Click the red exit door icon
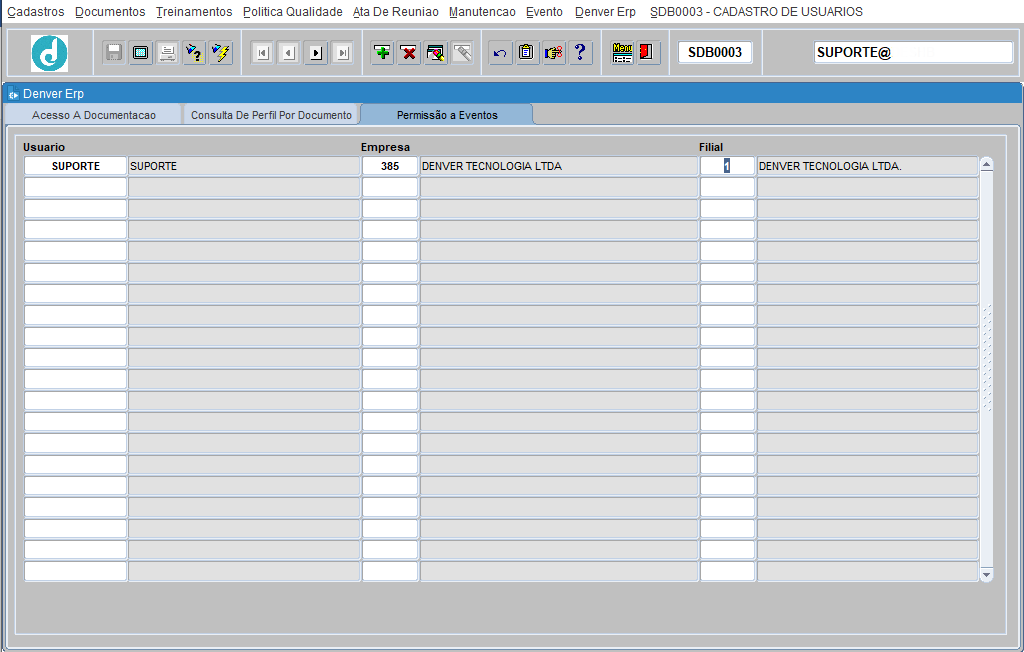Screen dimensions: 1024x652 647,53
